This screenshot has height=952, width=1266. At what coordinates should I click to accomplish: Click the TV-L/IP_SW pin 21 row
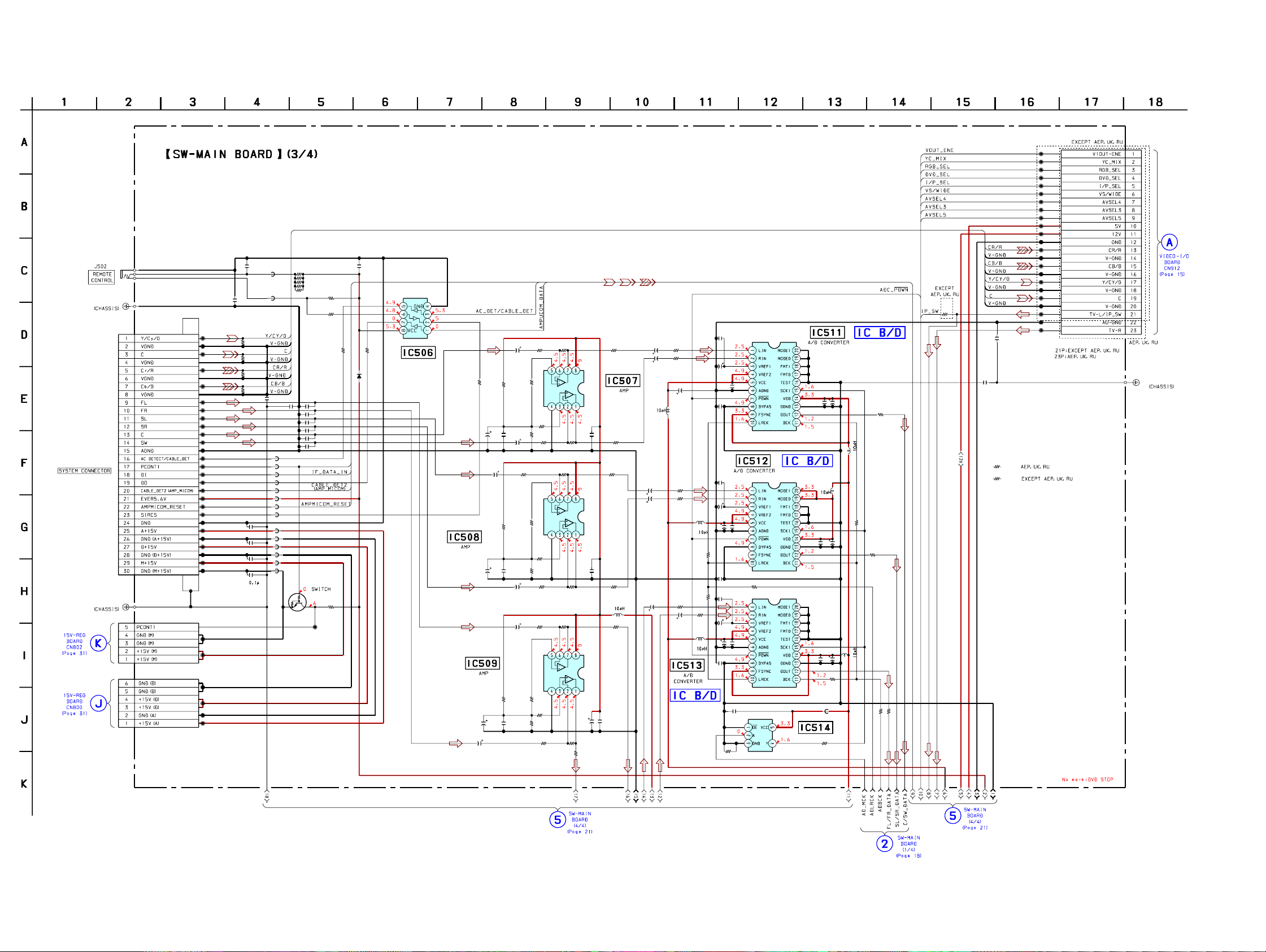1101,314
